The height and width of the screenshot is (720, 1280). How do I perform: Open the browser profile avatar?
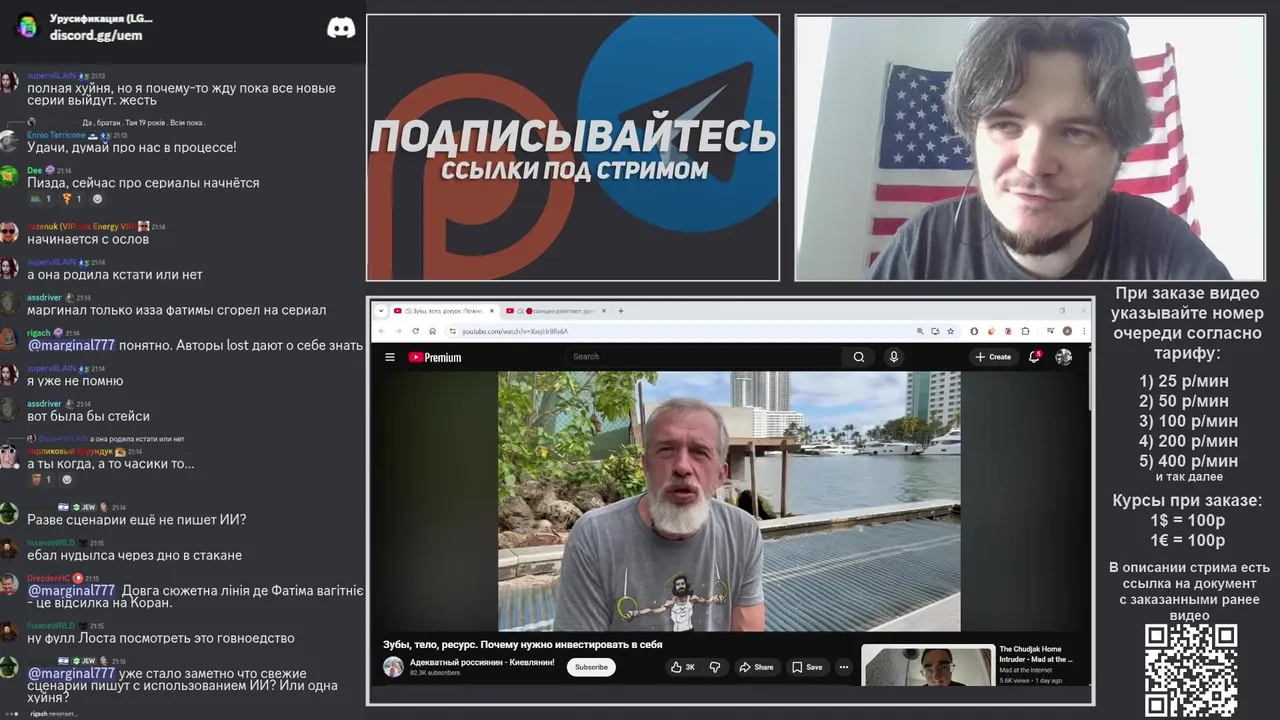coord(1067,331)
